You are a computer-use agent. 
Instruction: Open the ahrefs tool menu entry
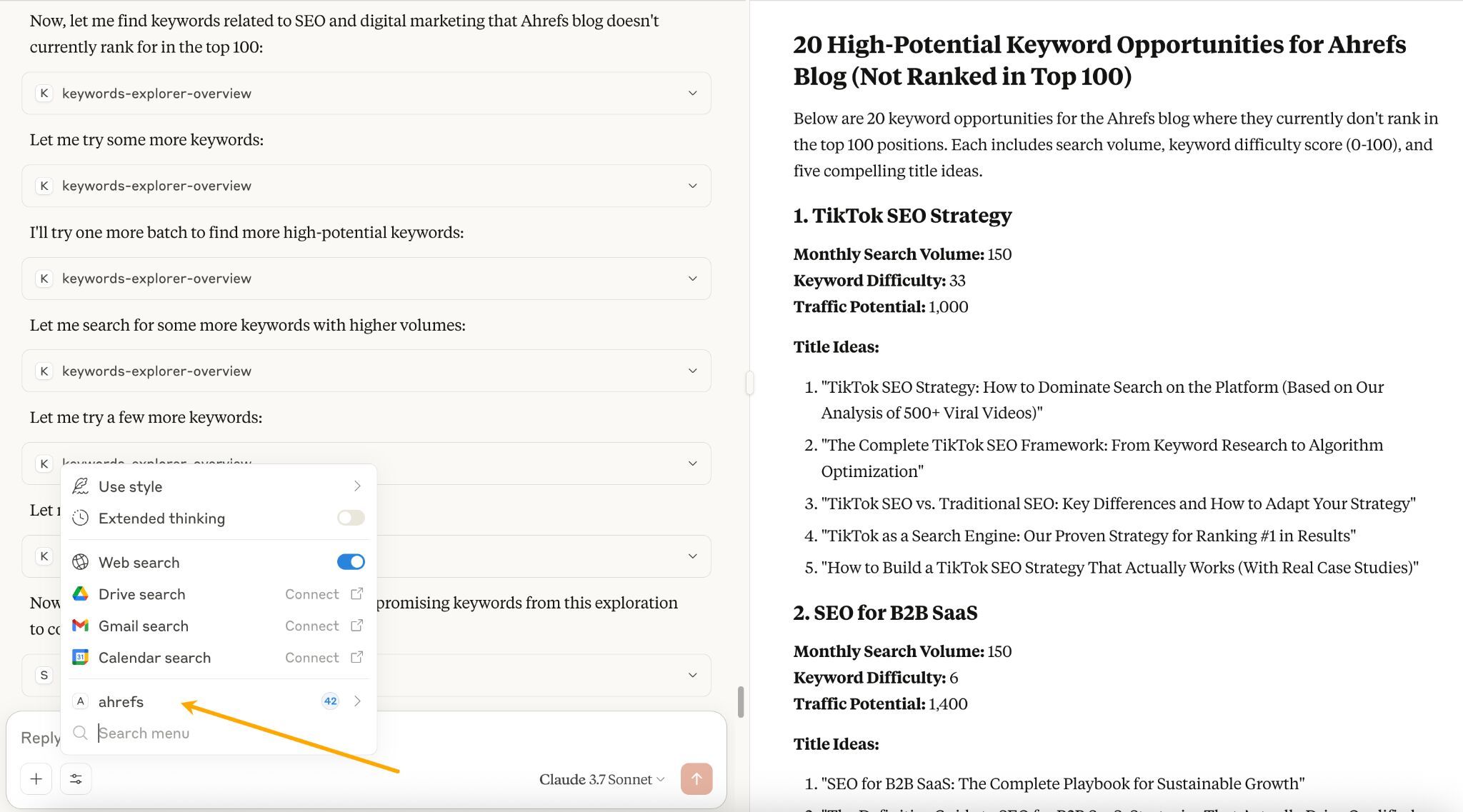[121, 701]
